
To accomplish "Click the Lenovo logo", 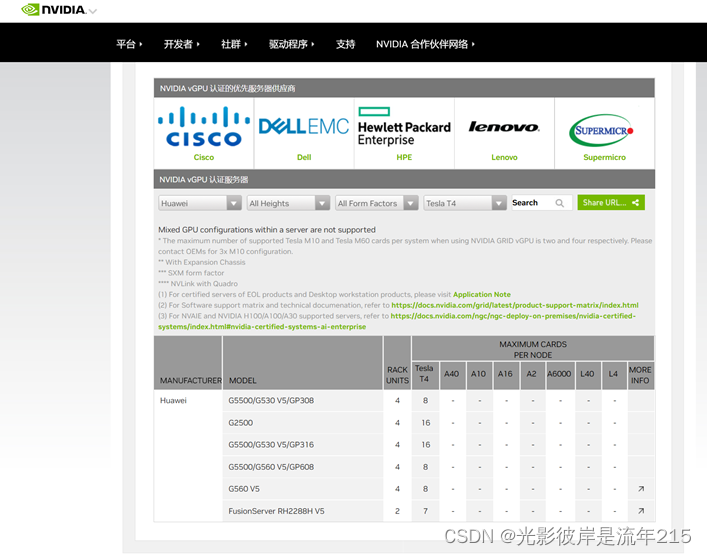I will pos(504,127).
